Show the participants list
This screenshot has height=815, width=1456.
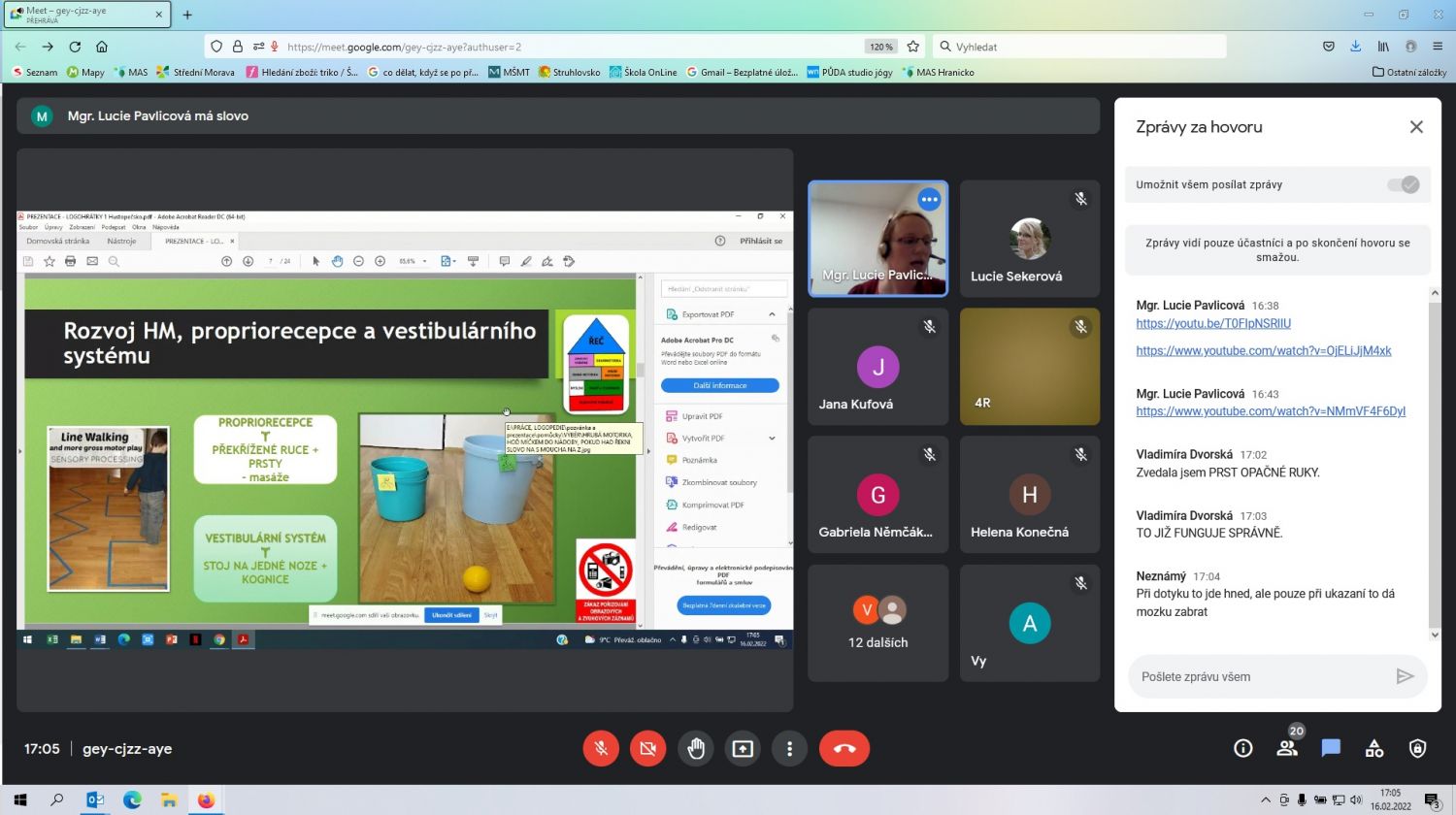point(1287,748)
